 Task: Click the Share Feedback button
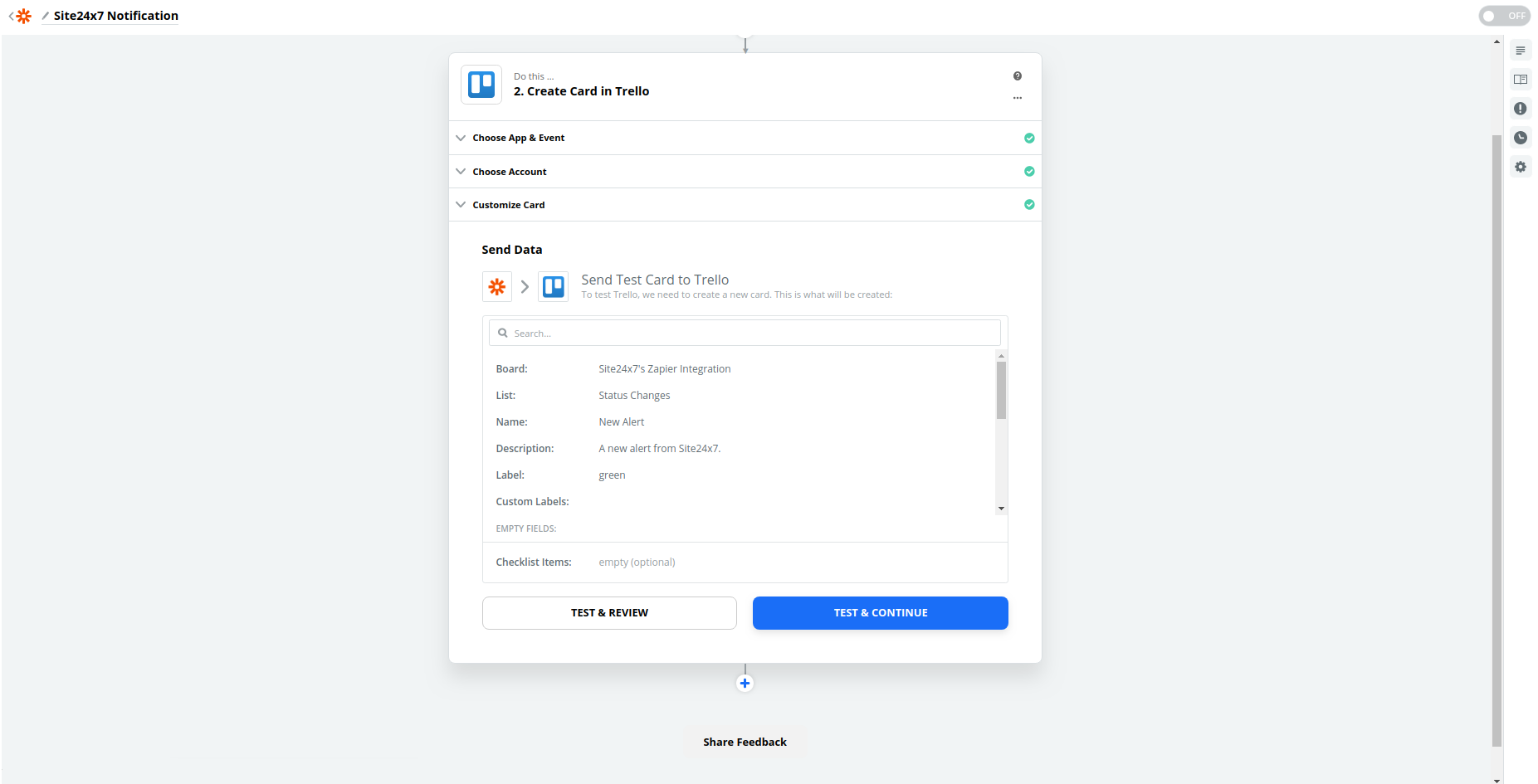[745, 742]
